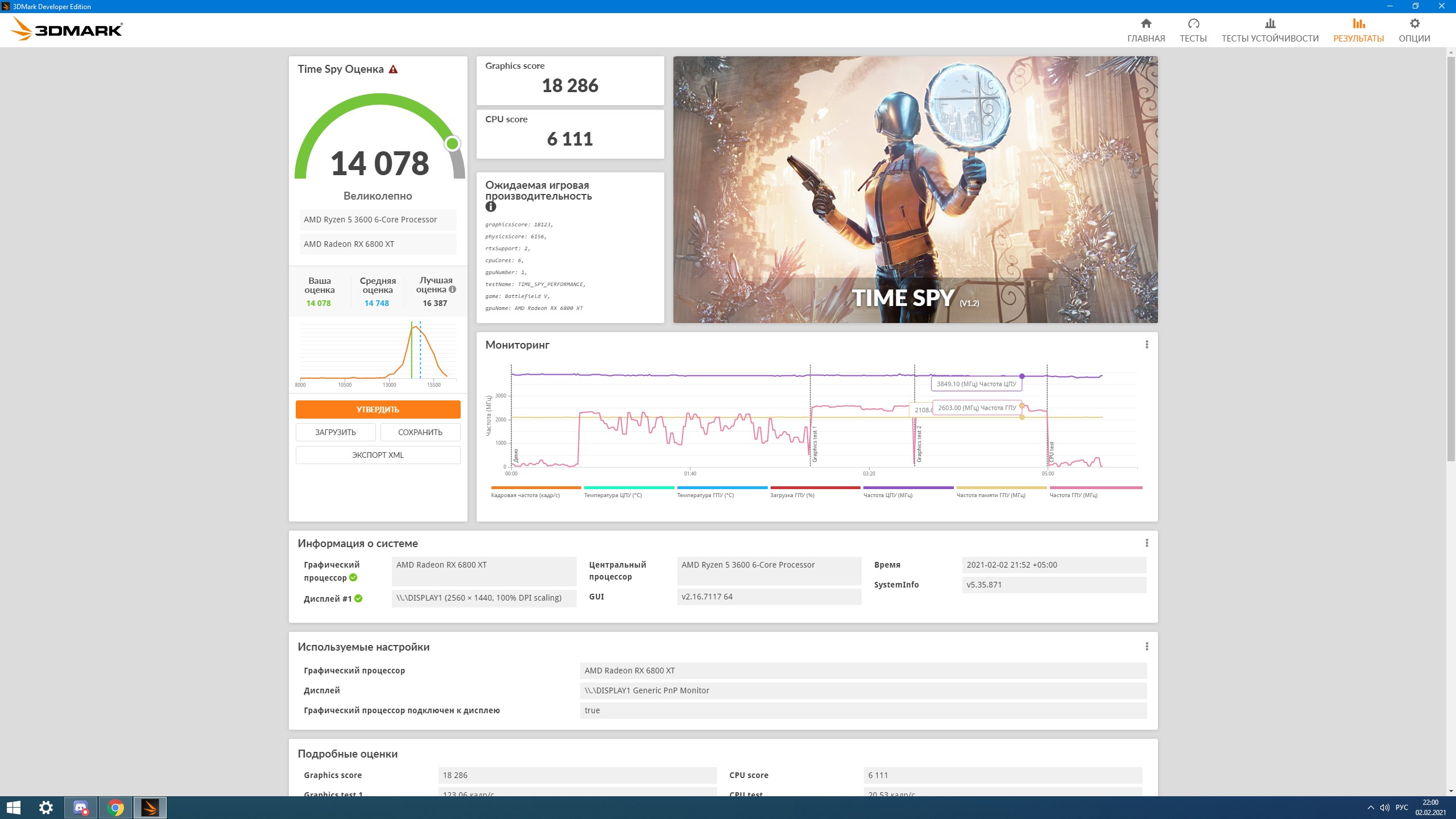Viewport: 1456px width, 819px height.
Task: Open the ОПЦИИ gear icon
Action: pos(1414,24)
